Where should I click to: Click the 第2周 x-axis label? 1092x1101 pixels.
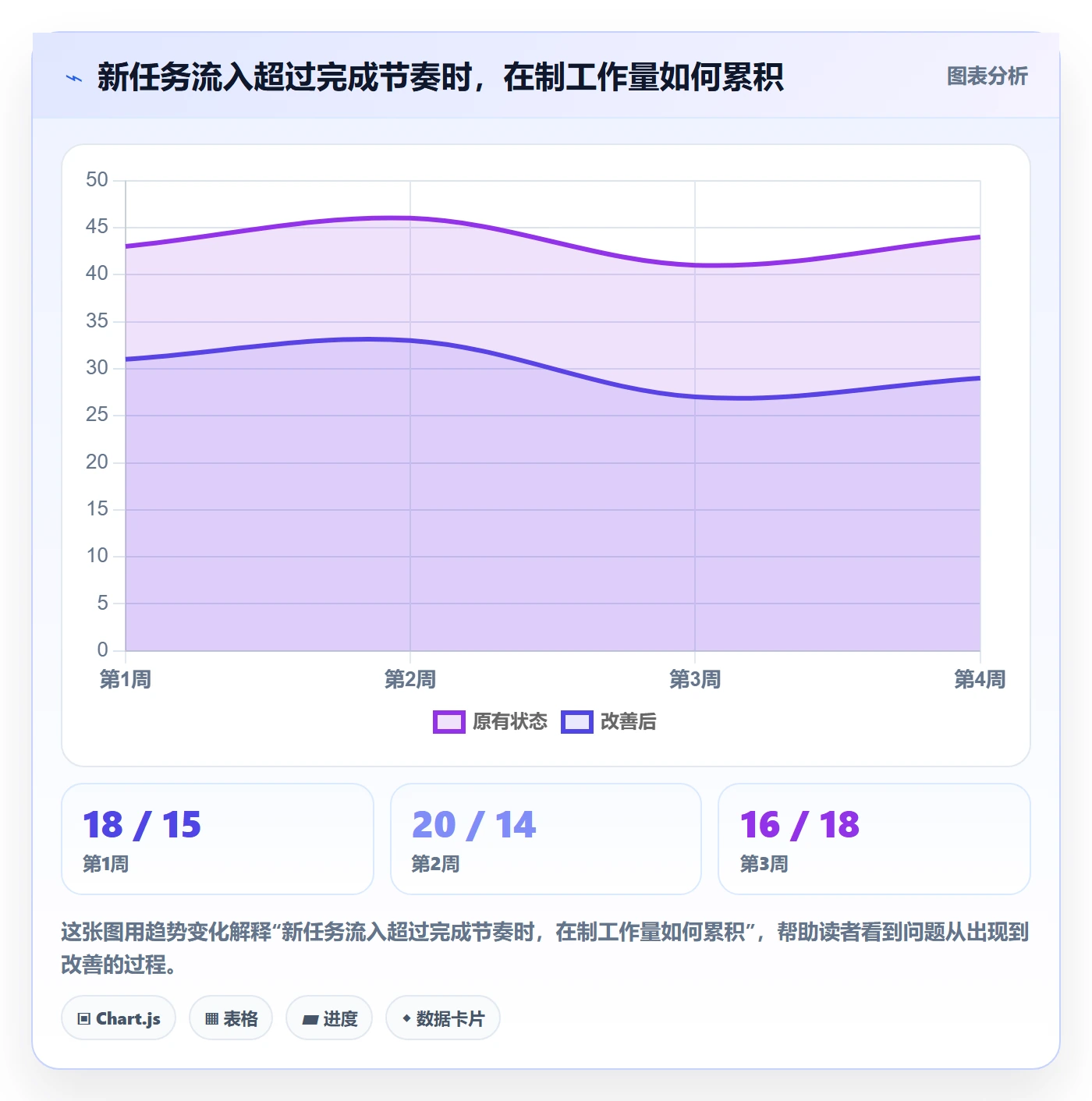pos(410,679)
